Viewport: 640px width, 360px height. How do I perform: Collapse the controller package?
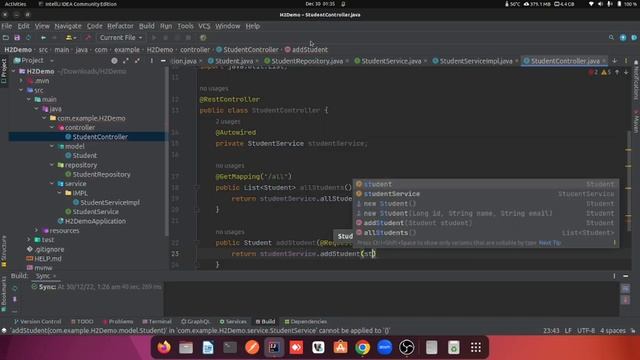(52, 128)
